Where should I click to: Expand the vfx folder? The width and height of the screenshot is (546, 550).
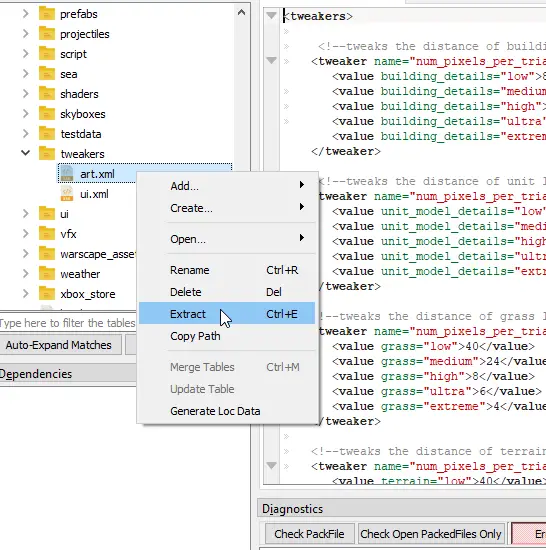point(25,234)
